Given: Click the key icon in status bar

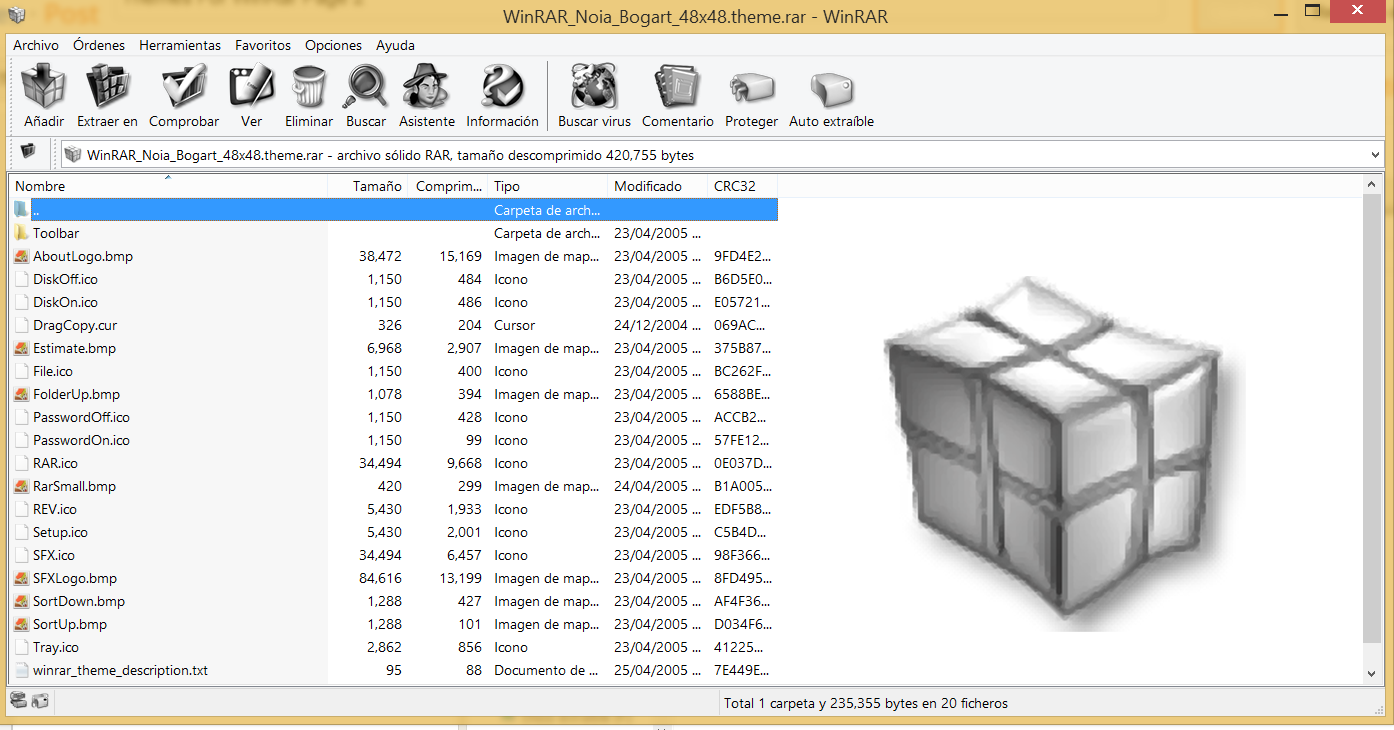Looking at the screenshot, I should click(x=40, y=701).
